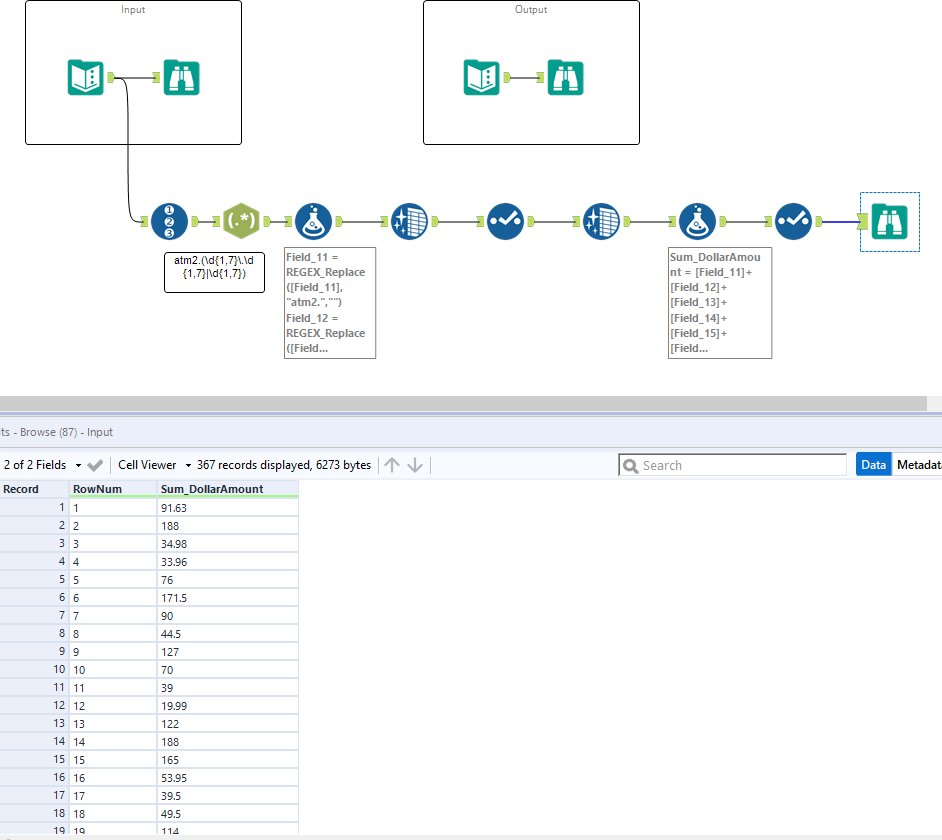Click the down arrow for next record

[x=415, y=465]
